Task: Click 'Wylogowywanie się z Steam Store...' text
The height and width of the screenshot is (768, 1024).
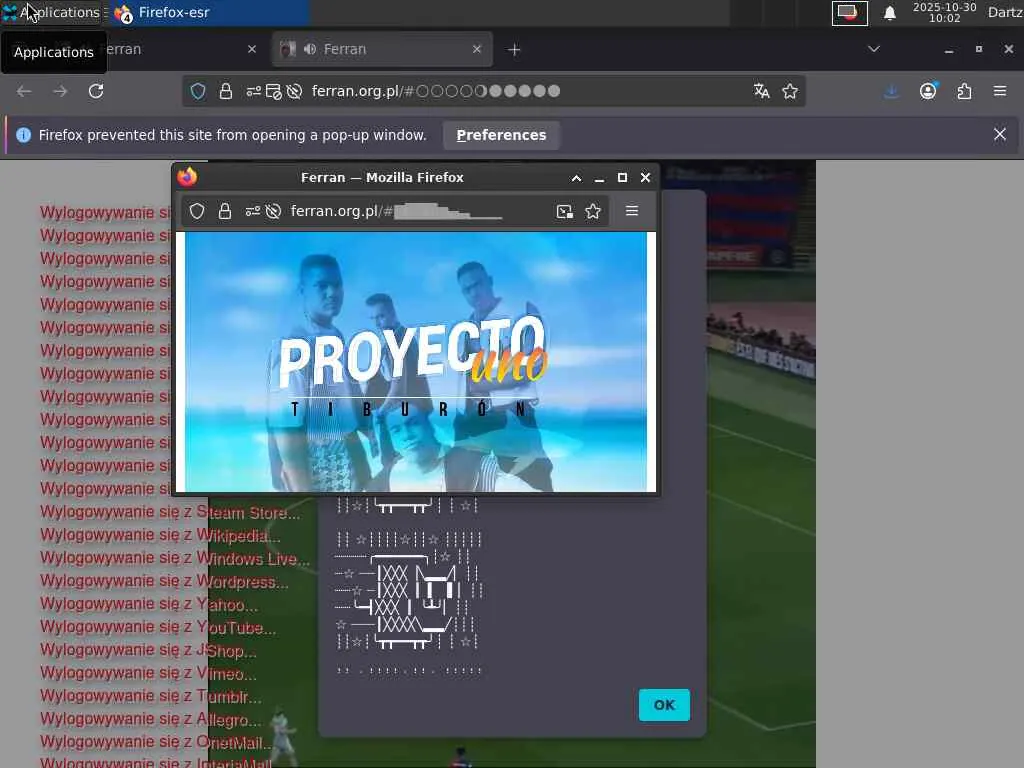Action: click(x=170, y=512)
